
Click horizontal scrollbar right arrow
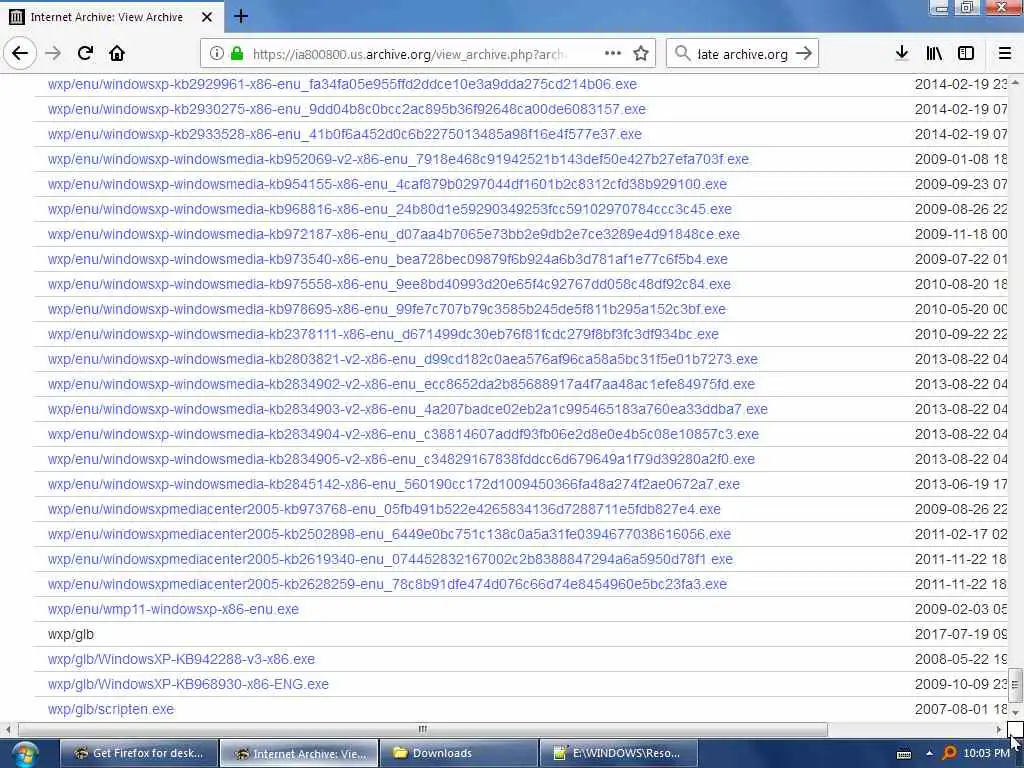coord(999,729)
